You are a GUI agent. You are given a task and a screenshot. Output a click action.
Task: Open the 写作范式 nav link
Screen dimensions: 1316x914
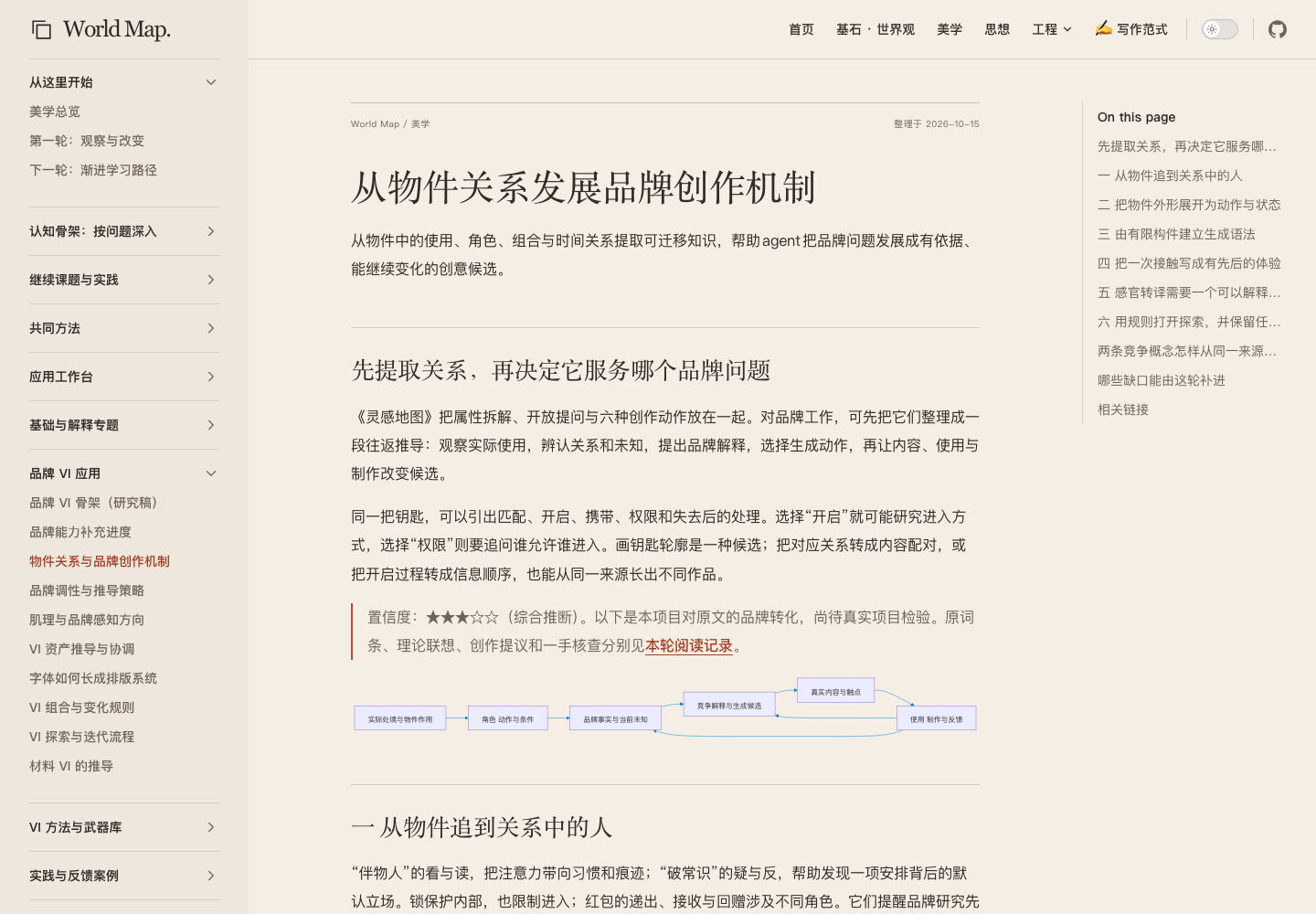click(x=1131, y=29)
